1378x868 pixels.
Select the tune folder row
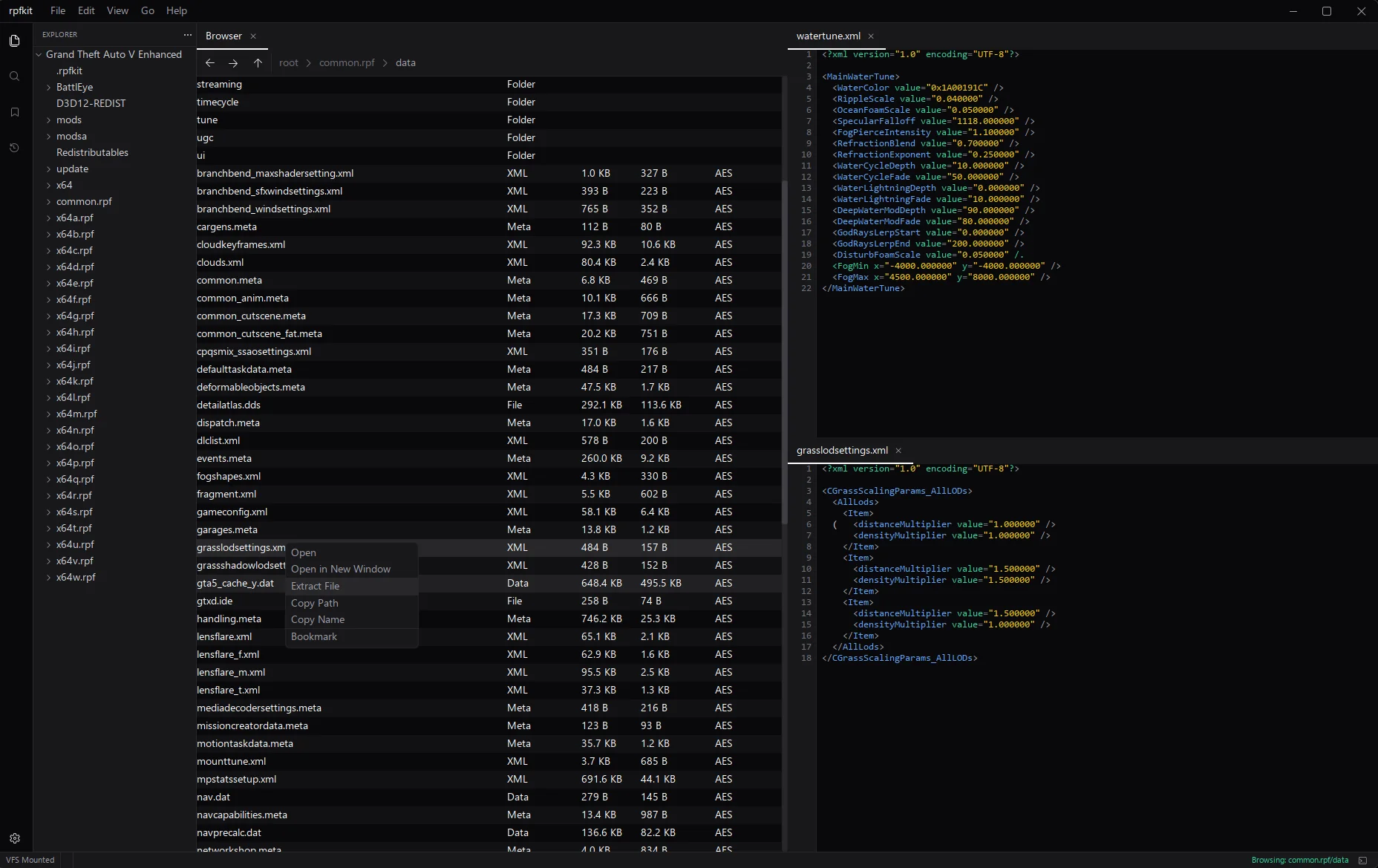(489, 120)
